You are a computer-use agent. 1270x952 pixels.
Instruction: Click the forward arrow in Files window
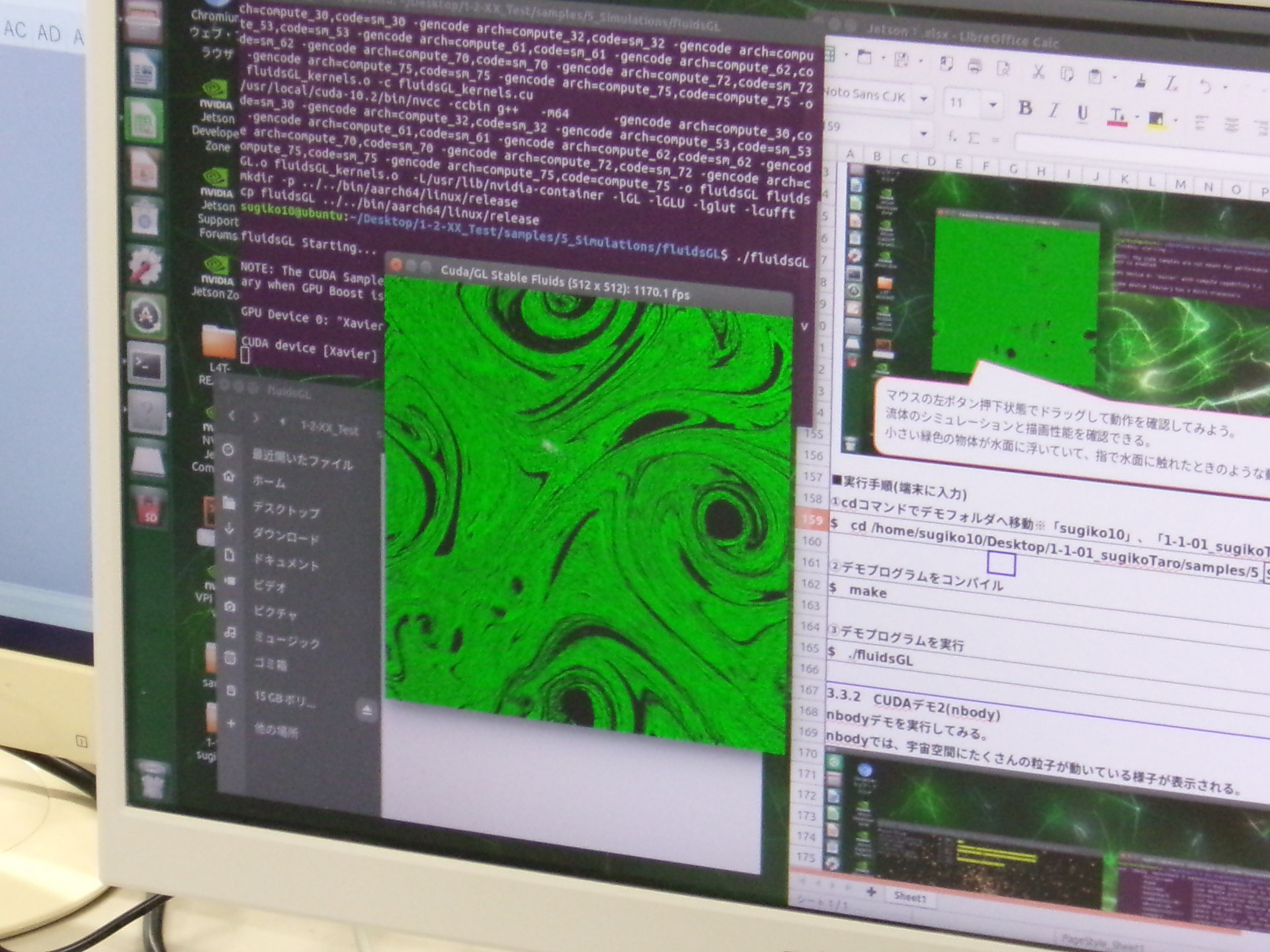pos(256,418)
